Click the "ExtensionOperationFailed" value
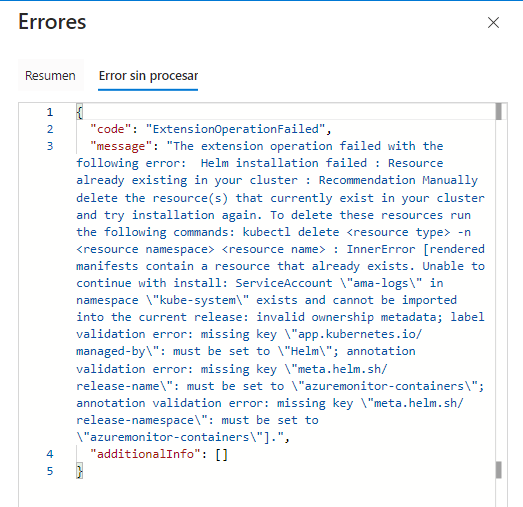Viewport: 523px width, 507px height. (235, 129)
